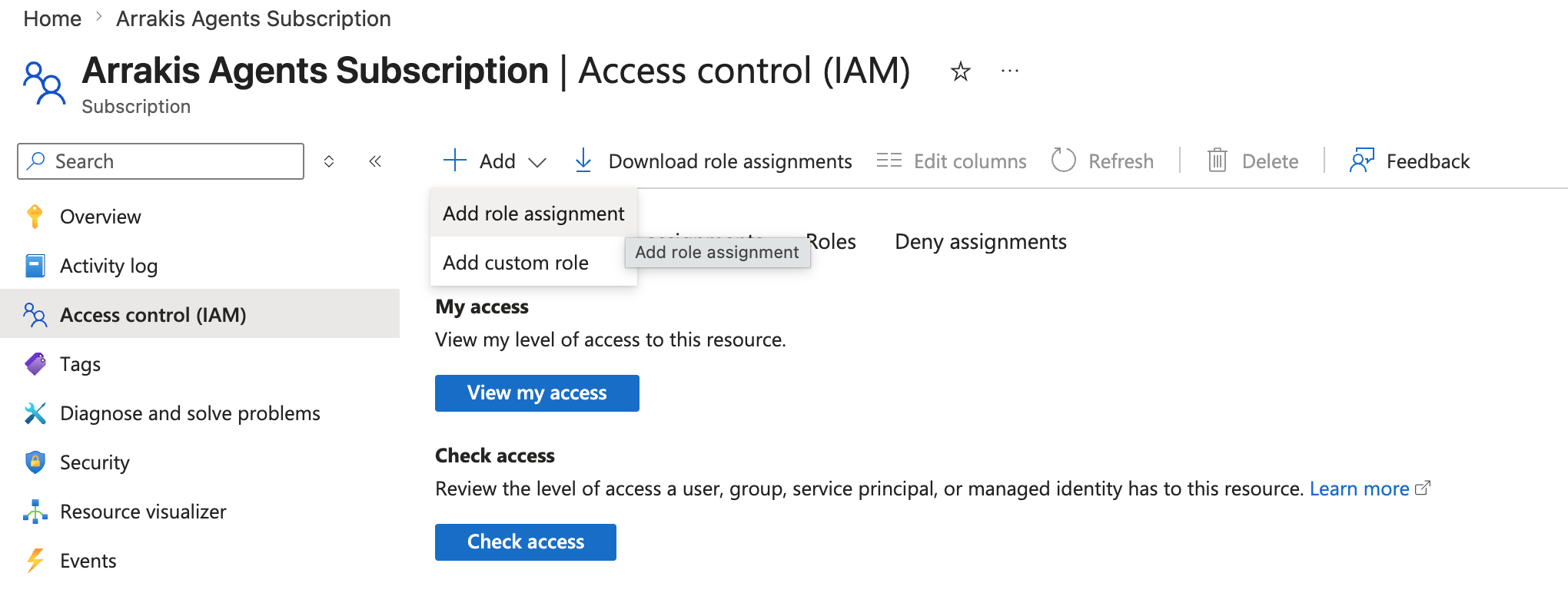Follow the Learn more link

point(1359,489)
